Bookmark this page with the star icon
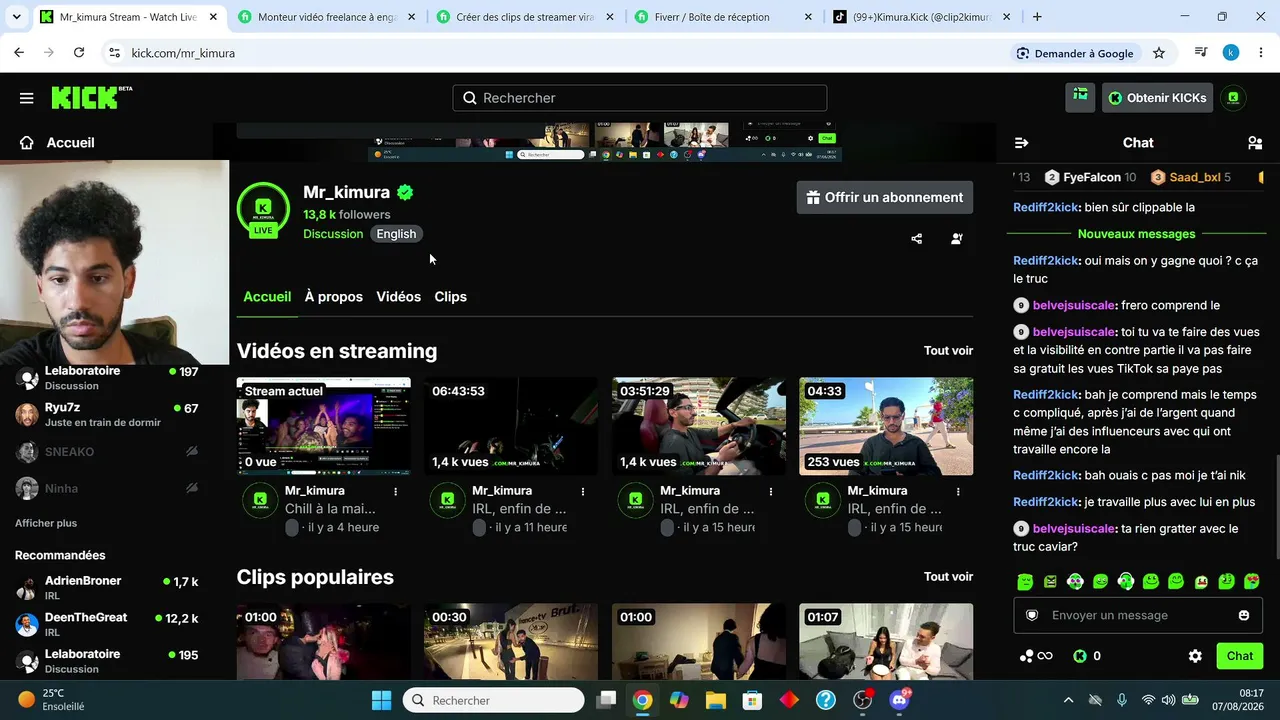The image size is (1280, 720). pos(1159,53)
